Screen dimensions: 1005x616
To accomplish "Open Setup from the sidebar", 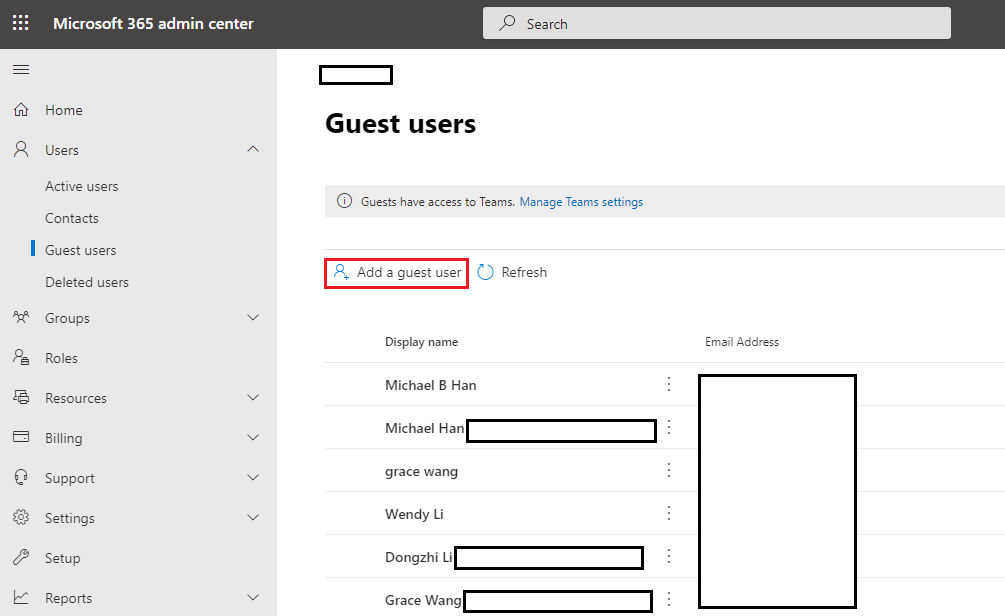I will click(x=62, y=558).
